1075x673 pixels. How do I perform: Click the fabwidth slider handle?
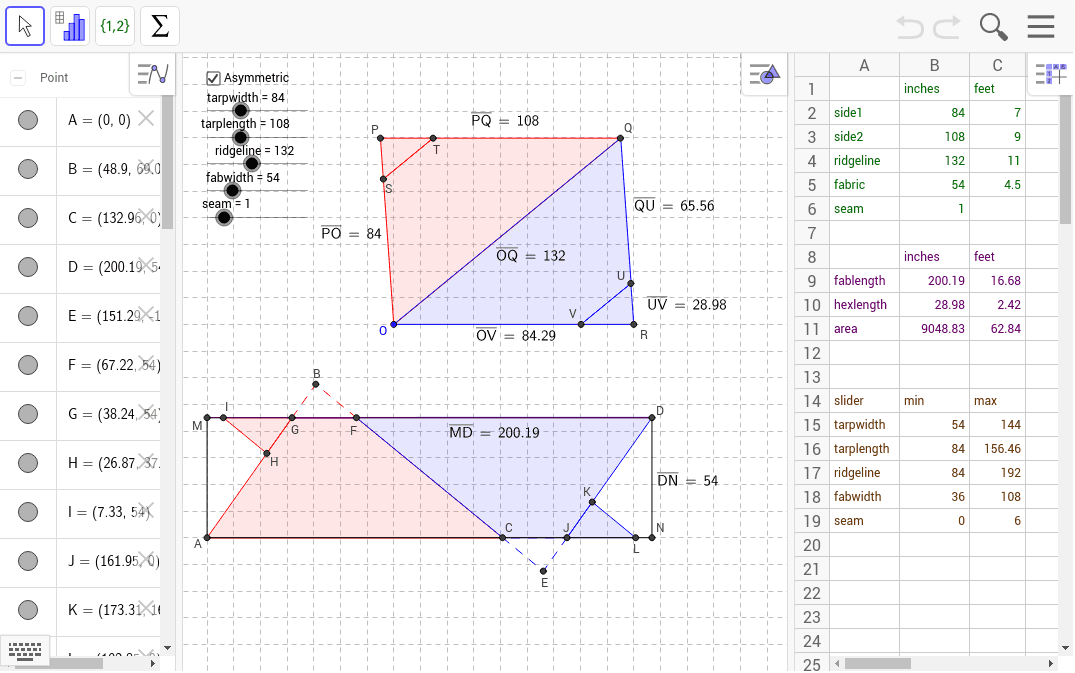(x=232, y=191)
